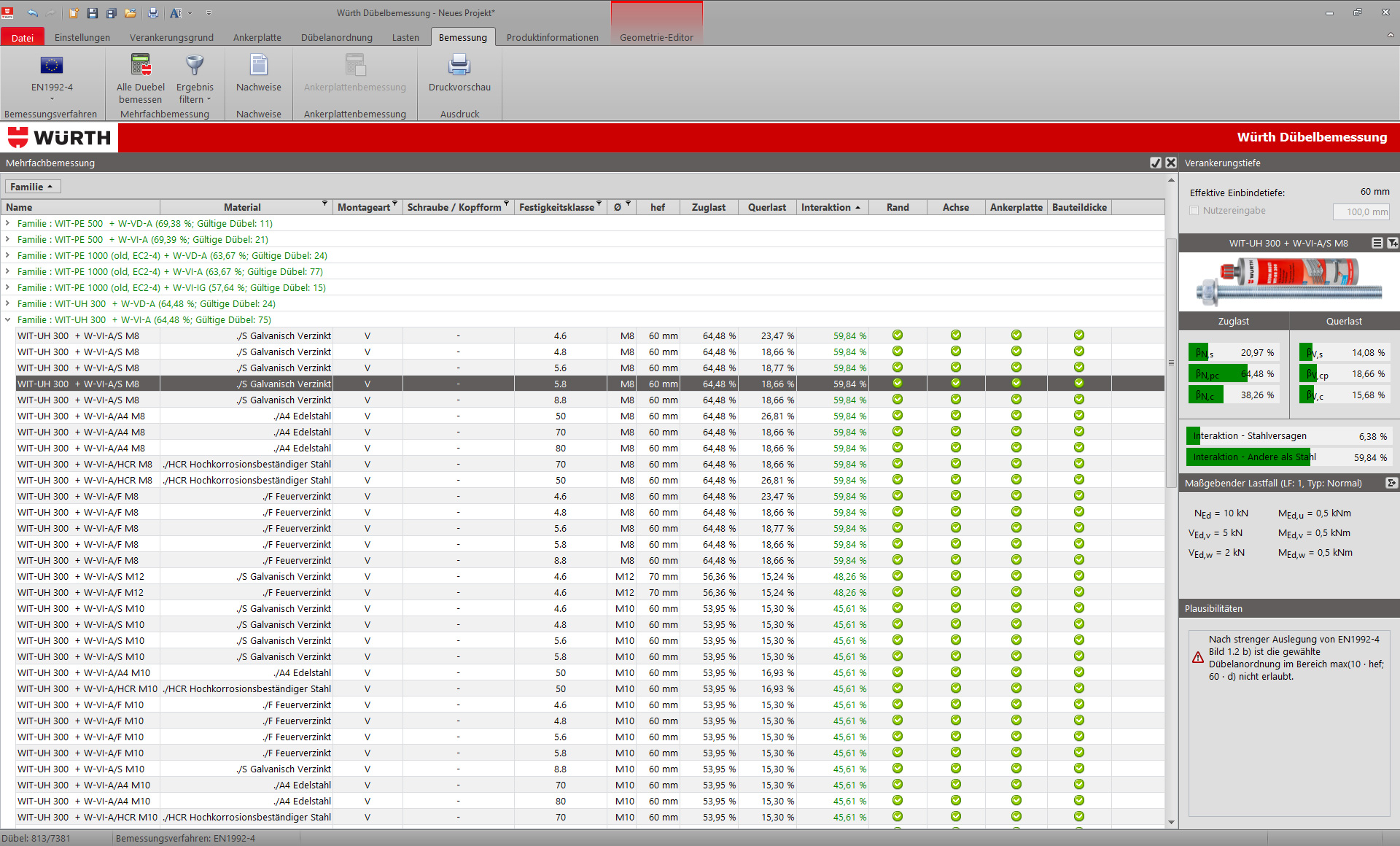Click the Bauteildicke column header
The height and width of the screenshot is (846, 1400).
click(1079, 207)
